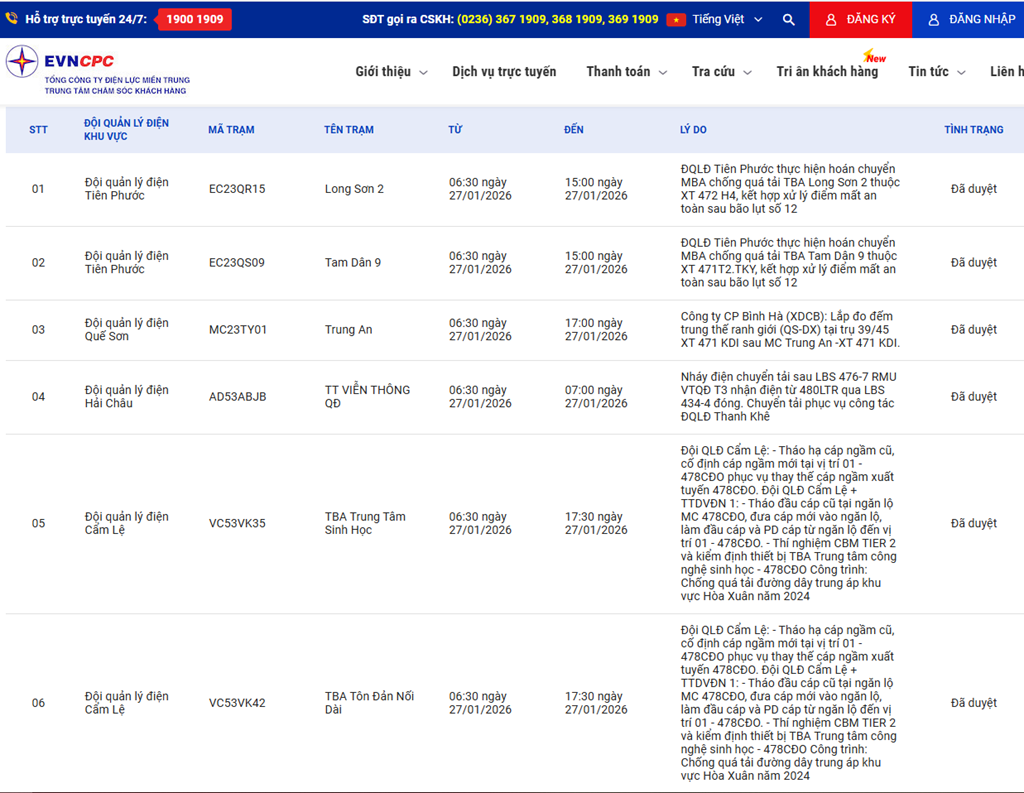
Task: Click the Tên trạm column header
Action: pos(348,130)
